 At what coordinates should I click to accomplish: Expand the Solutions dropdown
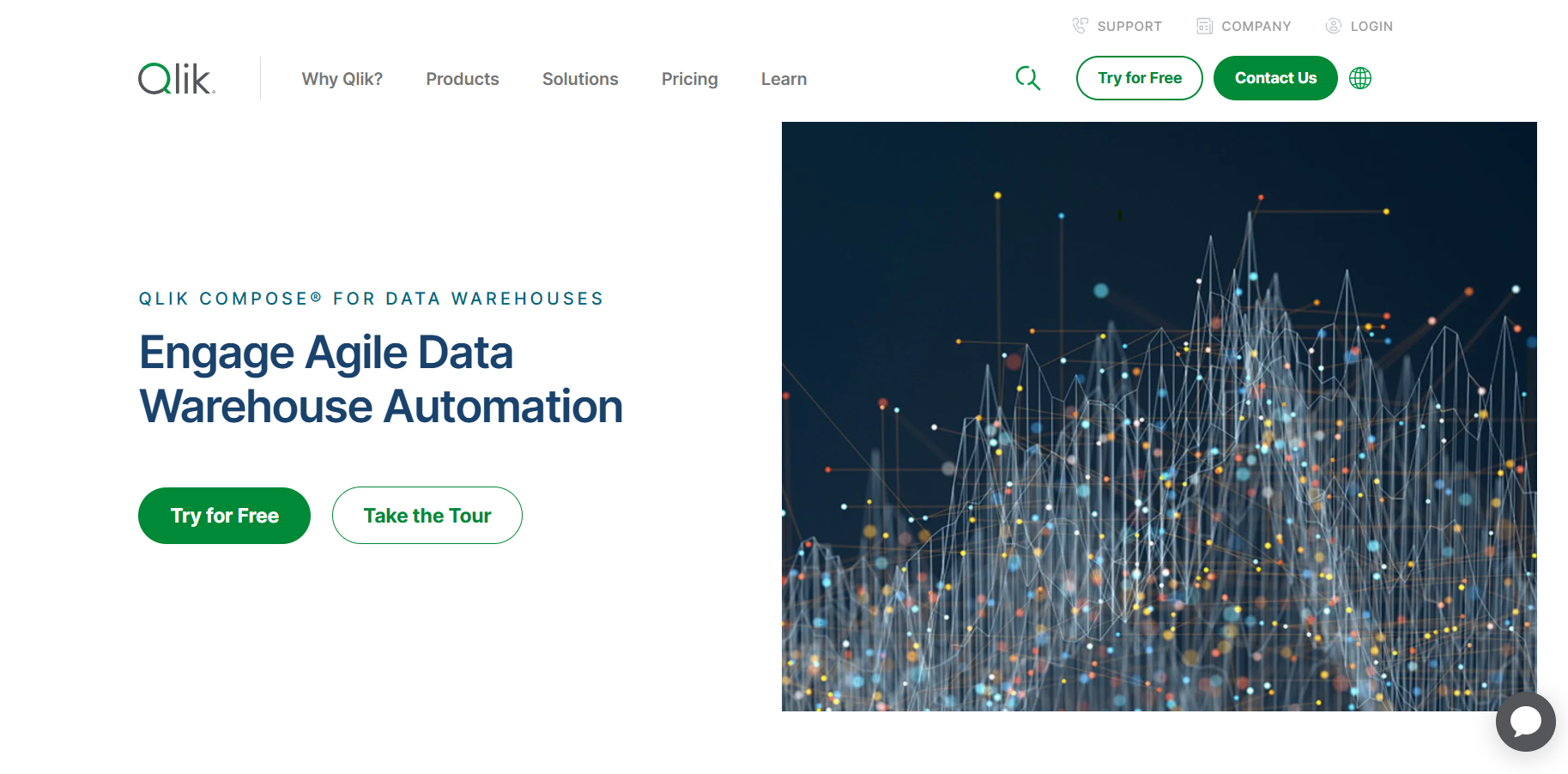click(x=580, y=78)
